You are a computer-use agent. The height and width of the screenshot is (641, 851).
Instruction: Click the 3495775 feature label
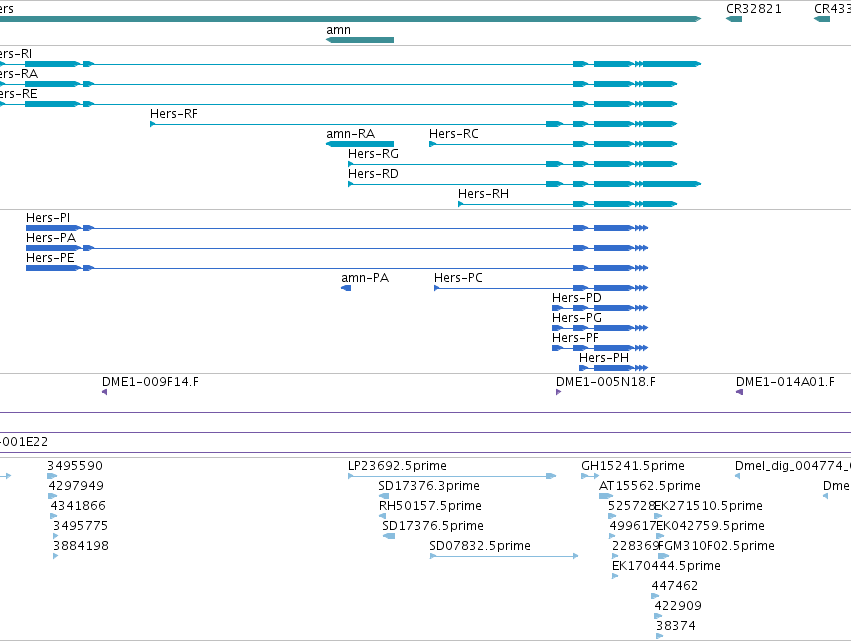coord(80,526)
